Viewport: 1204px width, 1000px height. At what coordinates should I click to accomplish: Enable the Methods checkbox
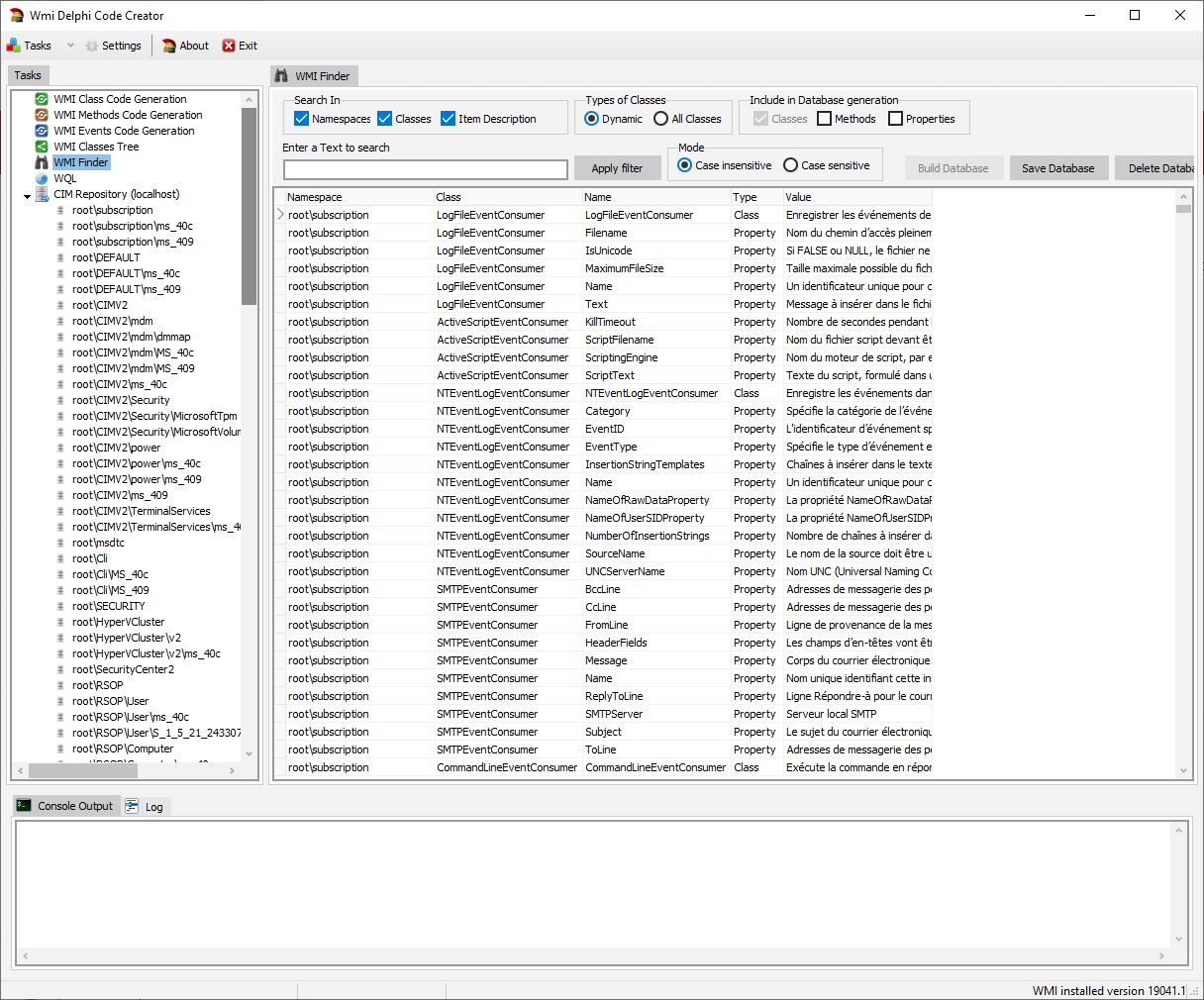pyautogui.click(x=824, y=119)
